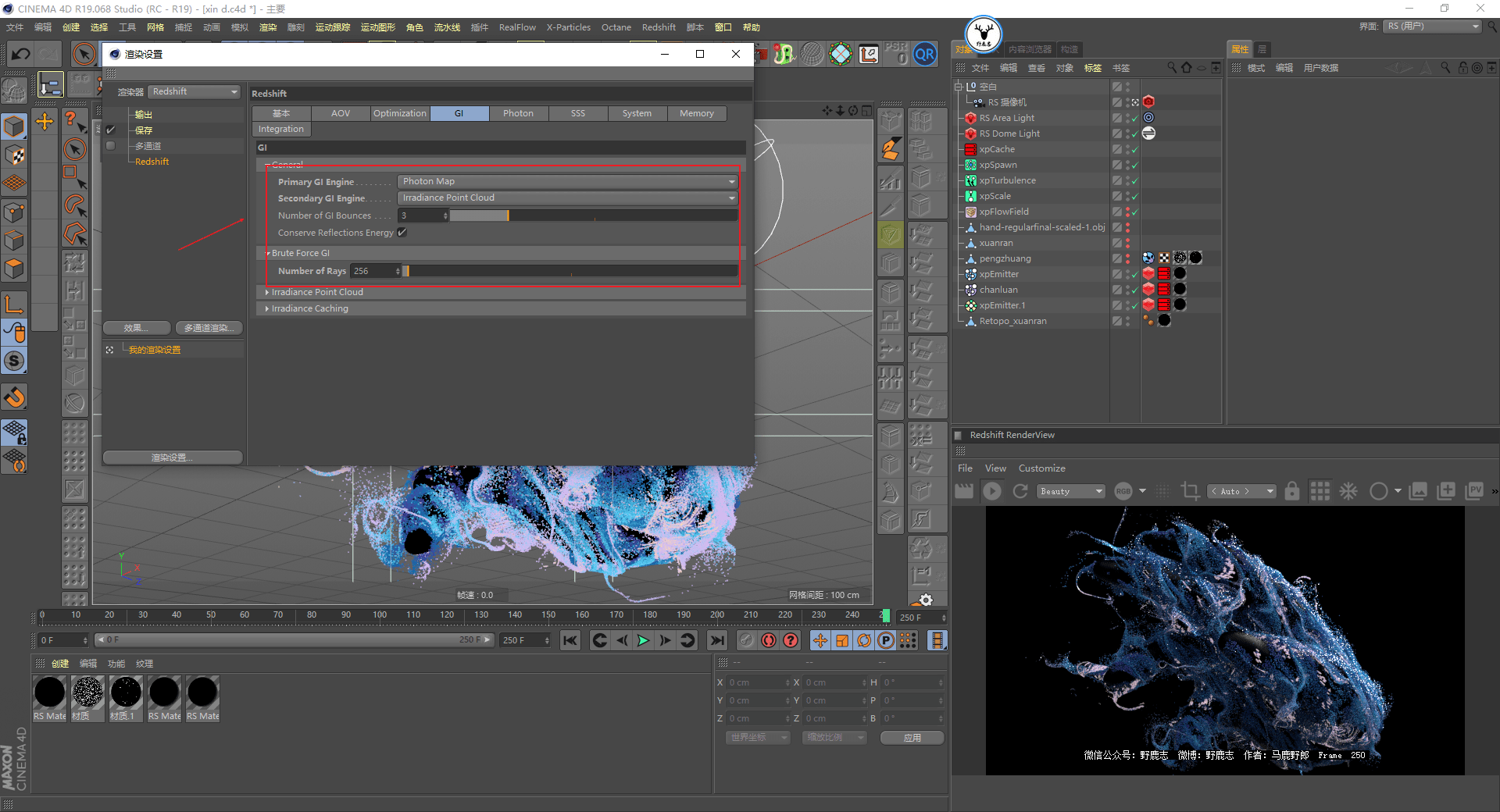Play the animation forward

tap(643, 641)
